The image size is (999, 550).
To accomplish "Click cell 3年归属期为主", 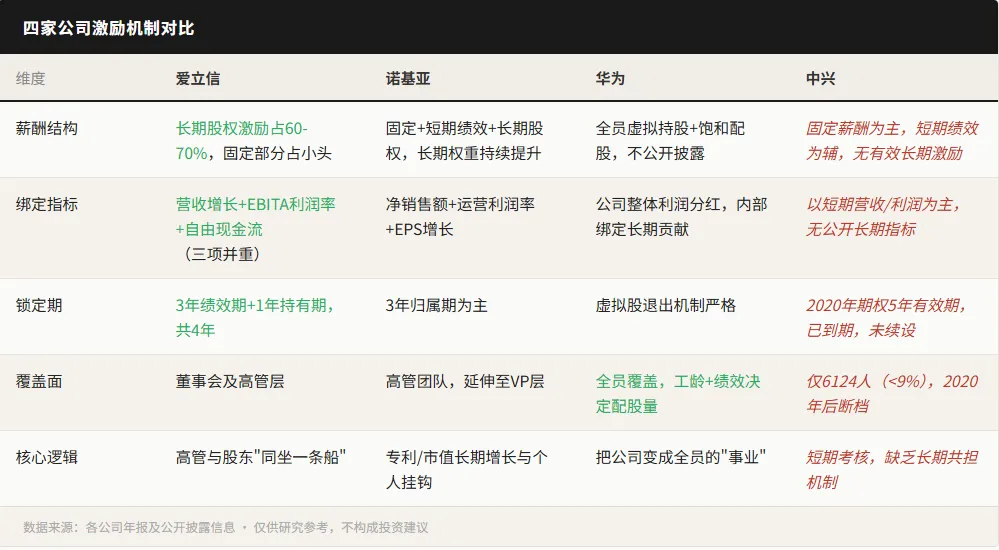I will point(436,305).
